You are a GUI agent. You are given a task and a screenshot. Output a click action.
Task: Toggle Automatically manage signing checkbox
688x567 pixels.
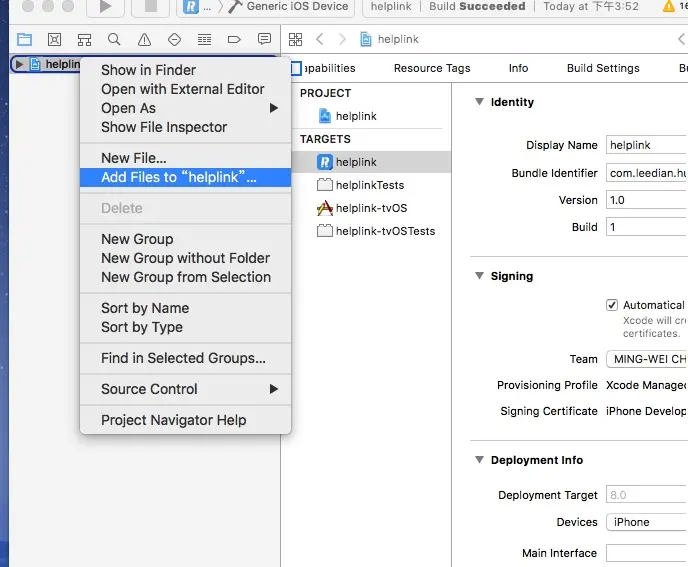[x=612, y=305]
